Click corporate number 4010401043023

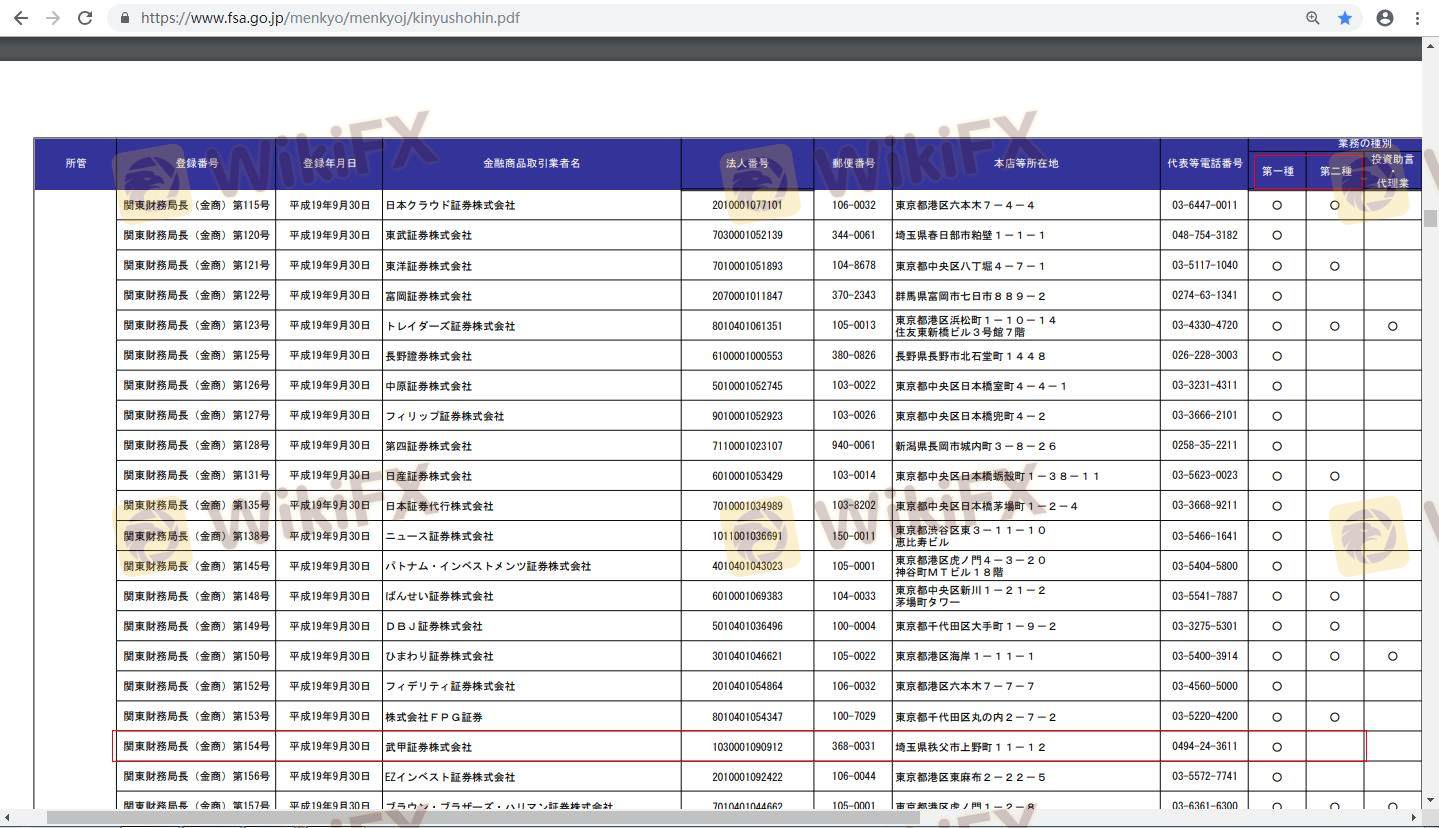coord(747,566)
